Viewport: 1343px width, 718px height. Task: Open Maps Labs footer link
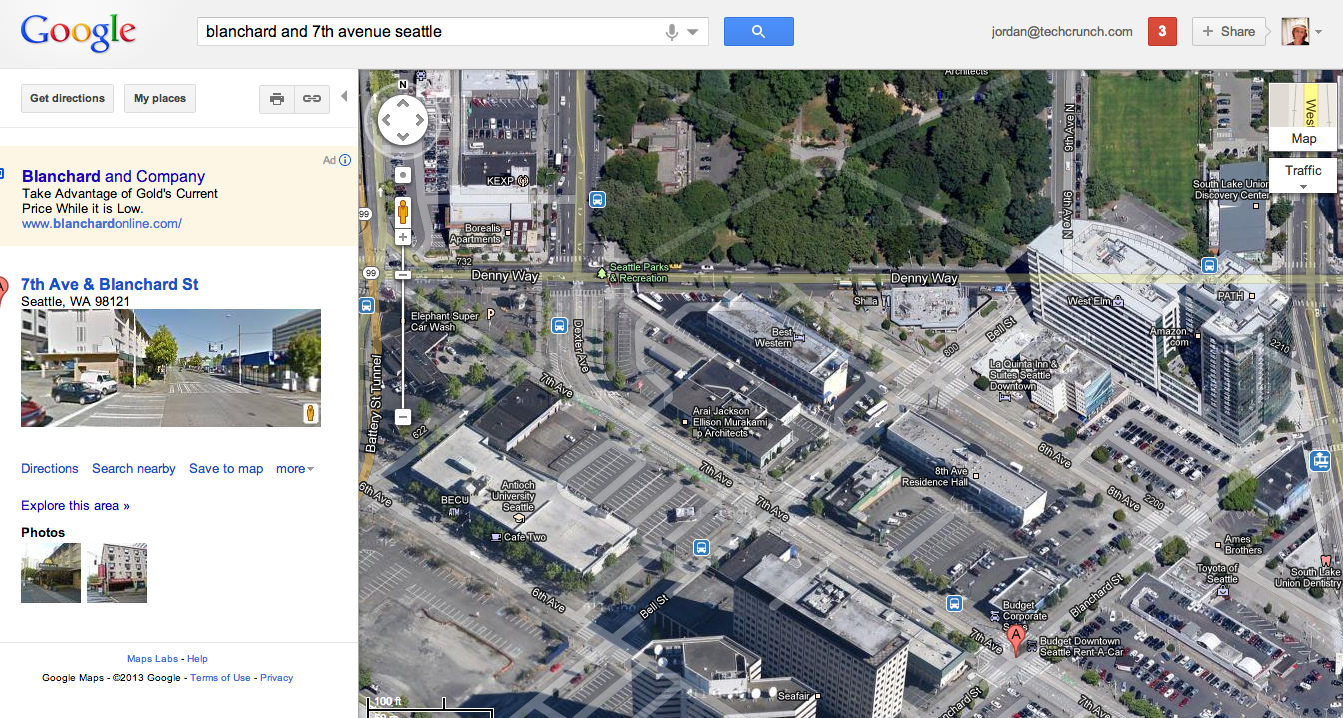pyautogui.click(x=152, y=659)
